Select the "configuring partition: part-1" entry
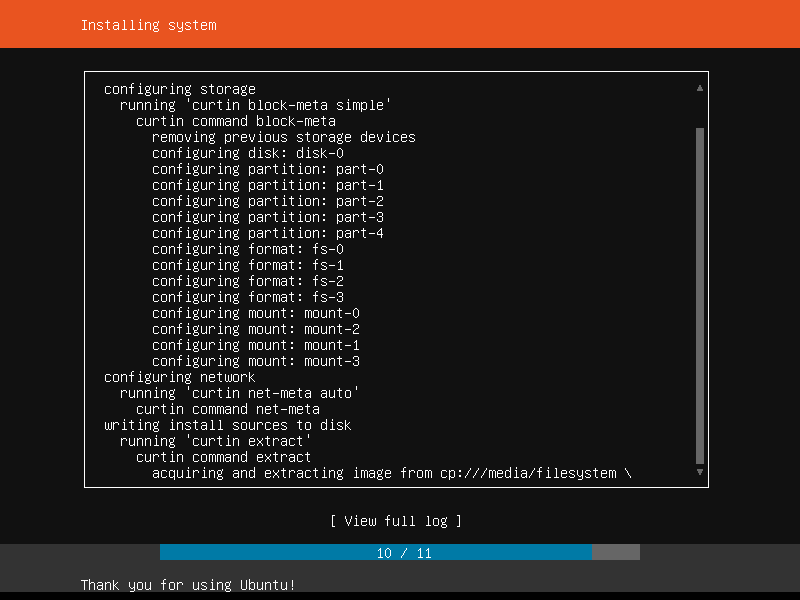The height and width of the screenshot is (600, 800). pyautogui.click(x=268, y=185)
